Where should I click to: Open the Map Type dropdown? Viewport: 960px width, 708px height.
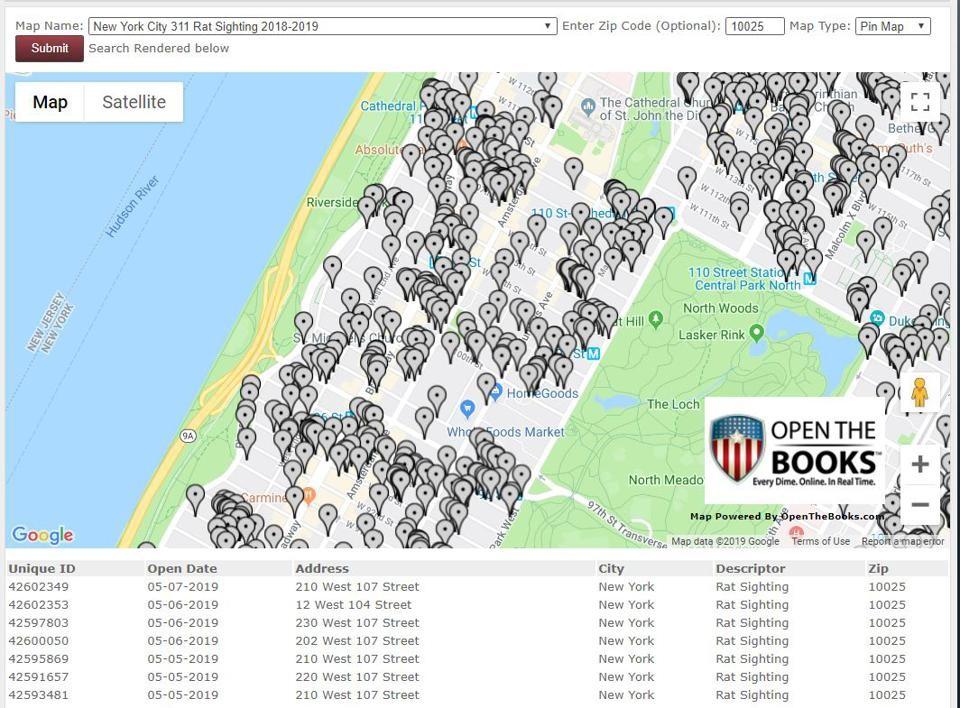click(x=893, y=26)
